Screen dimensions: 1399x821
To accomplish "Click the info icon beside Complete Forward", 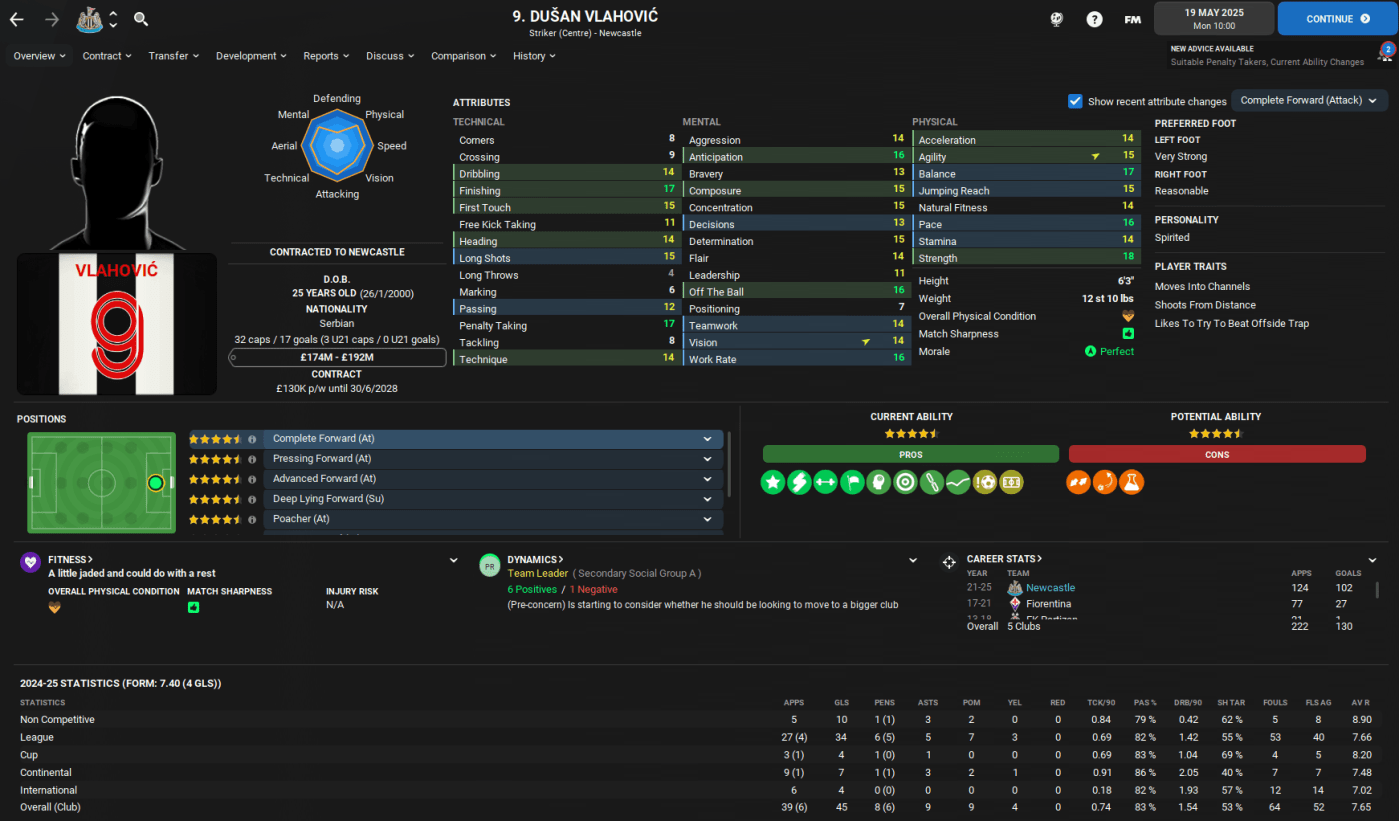I will coord(252,439).
